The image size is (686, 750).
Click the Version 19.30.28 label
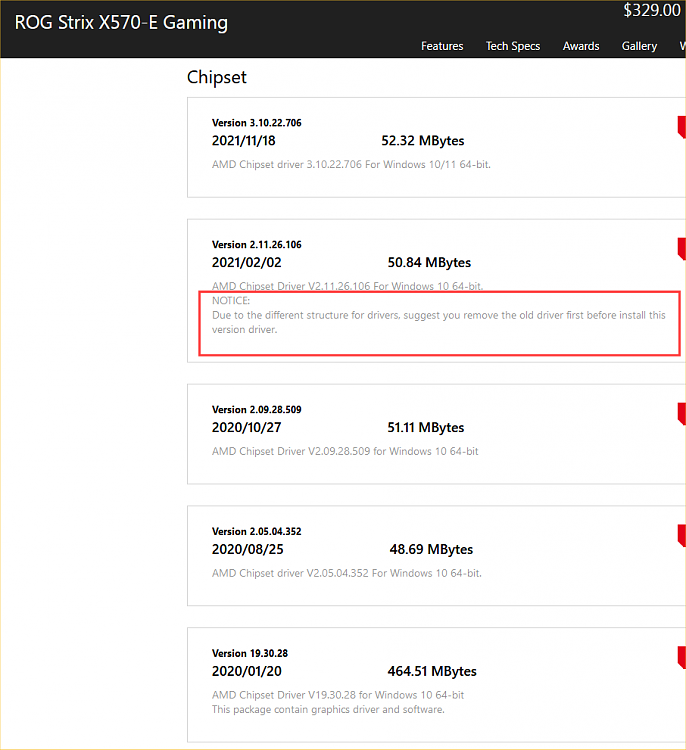click(250, 653)
